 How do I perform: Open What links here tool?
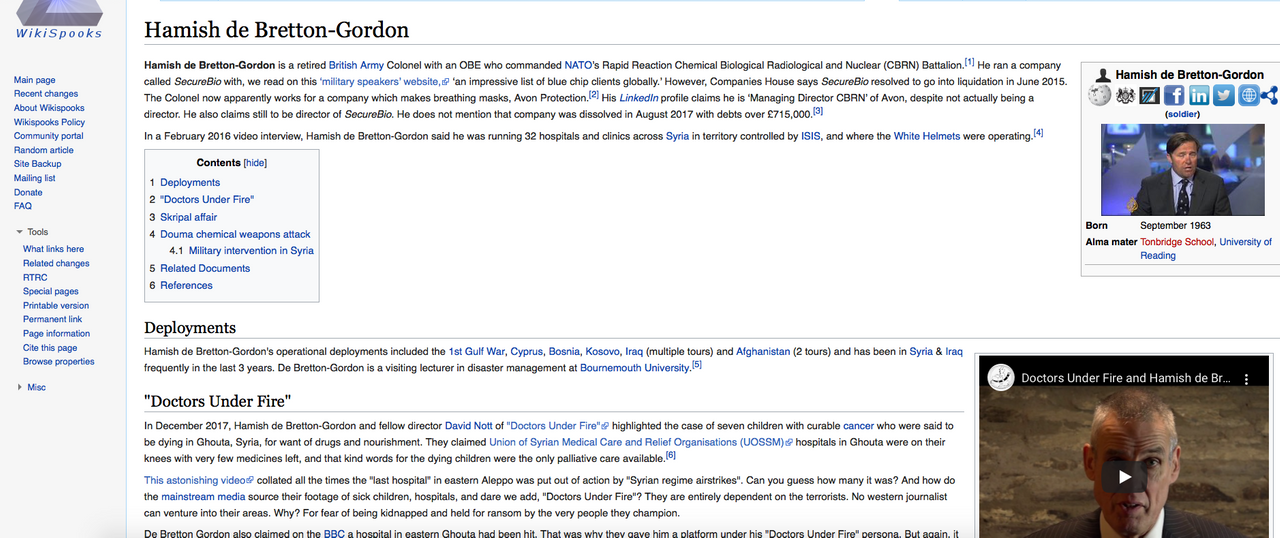54,249
